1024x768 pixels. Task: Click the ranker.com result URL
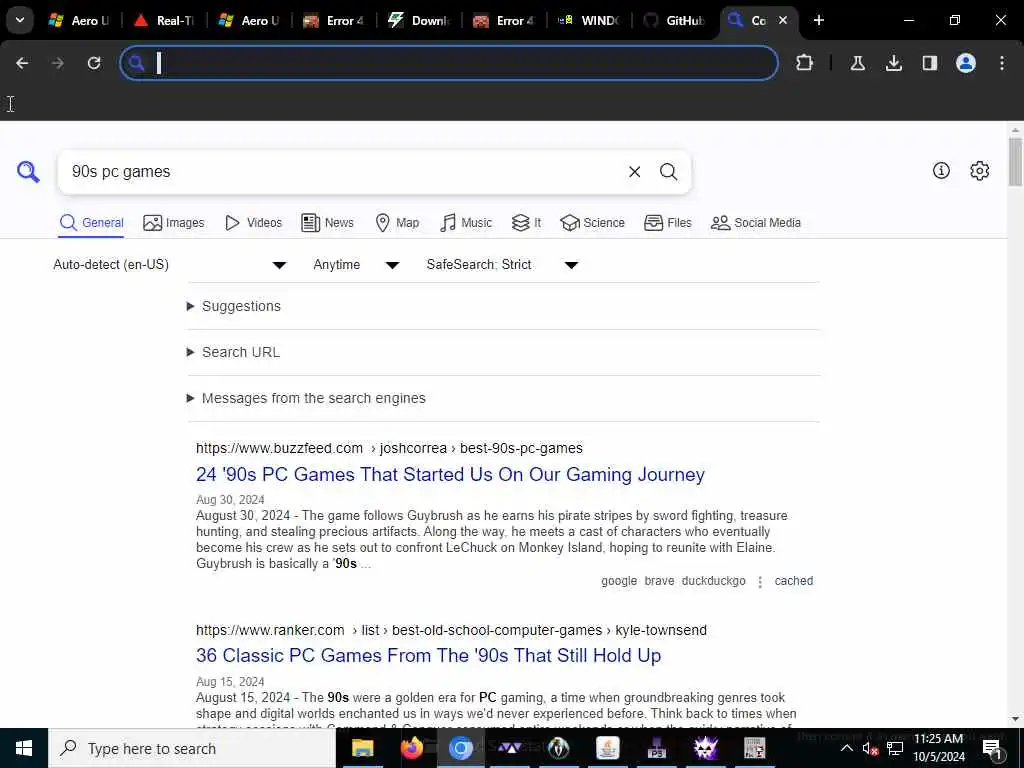coord(451,630)
